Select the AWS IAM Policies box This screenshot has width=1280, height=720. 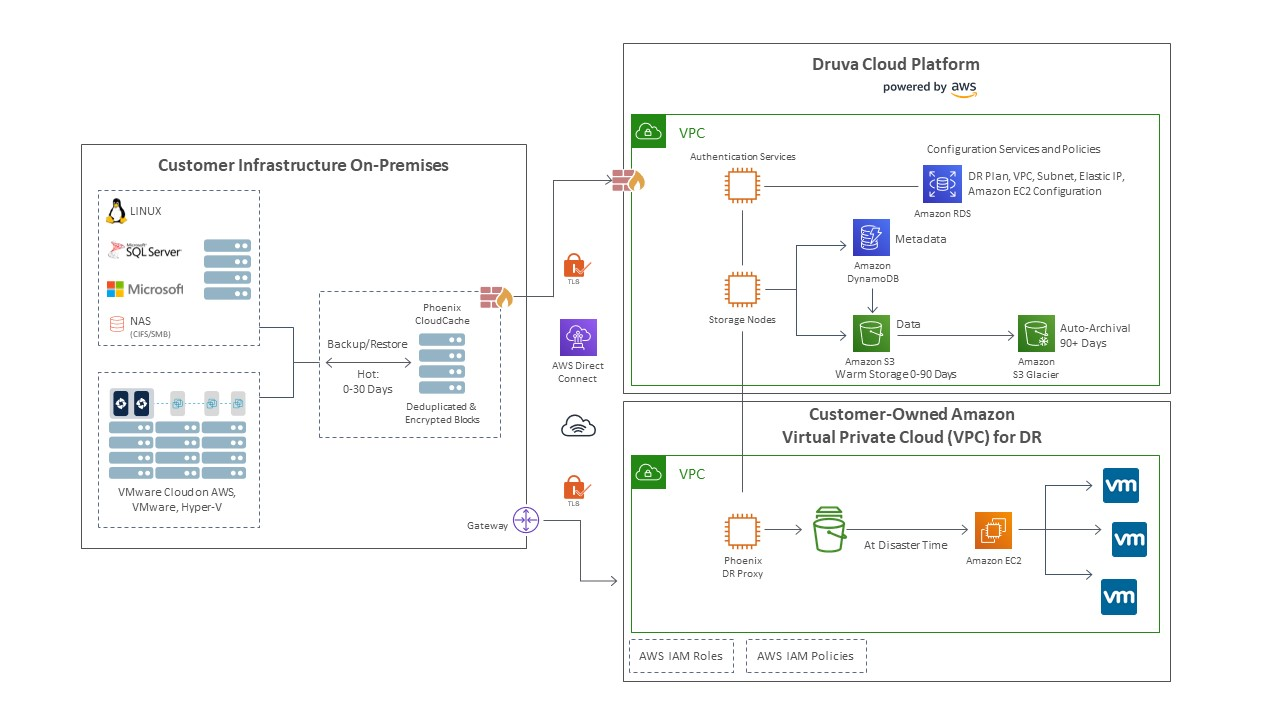[805, 656]
